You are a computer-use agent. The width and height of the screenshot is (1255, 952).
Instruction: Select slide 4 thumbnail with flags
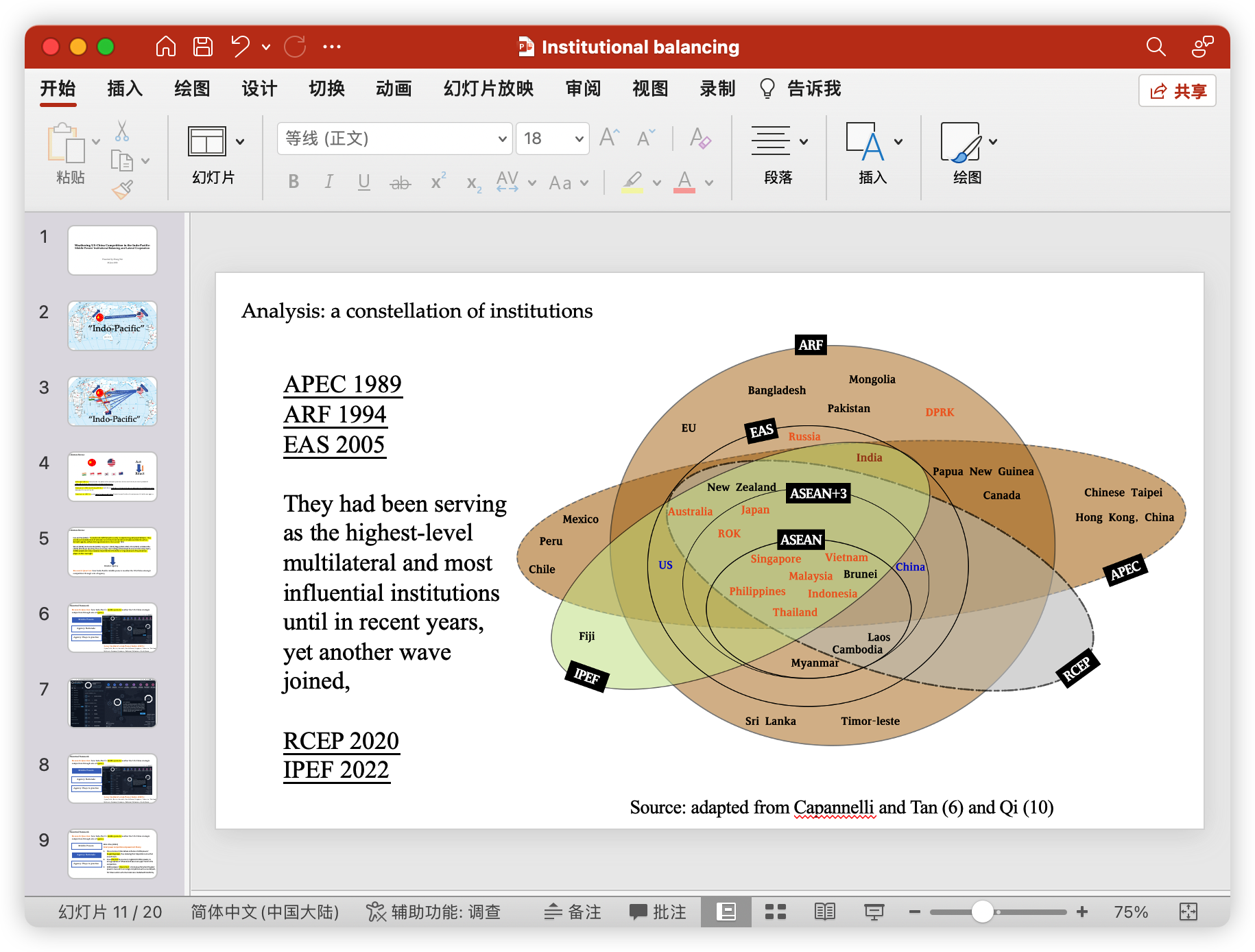coord(112,477)
